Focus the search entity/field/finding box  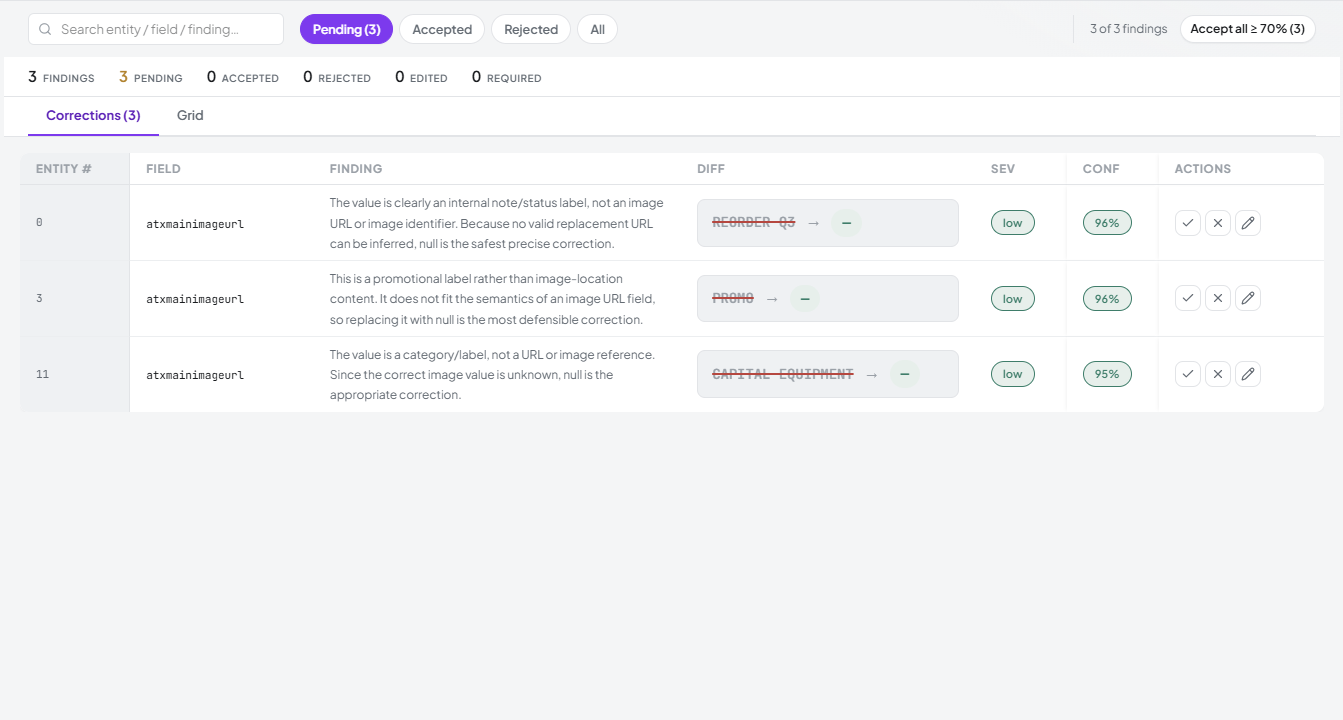tap(156, 29)
